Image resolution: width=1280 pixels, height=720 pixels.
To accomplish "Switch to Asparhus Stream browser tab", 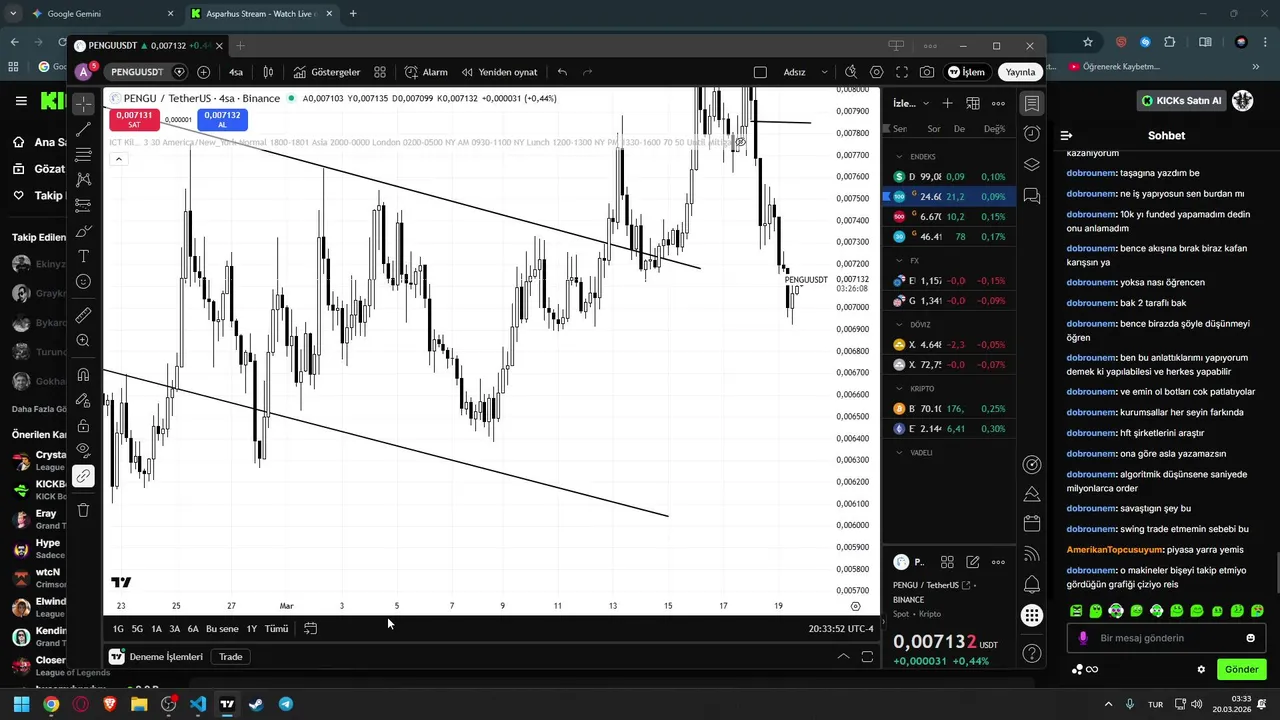I will tap(263, 14).
